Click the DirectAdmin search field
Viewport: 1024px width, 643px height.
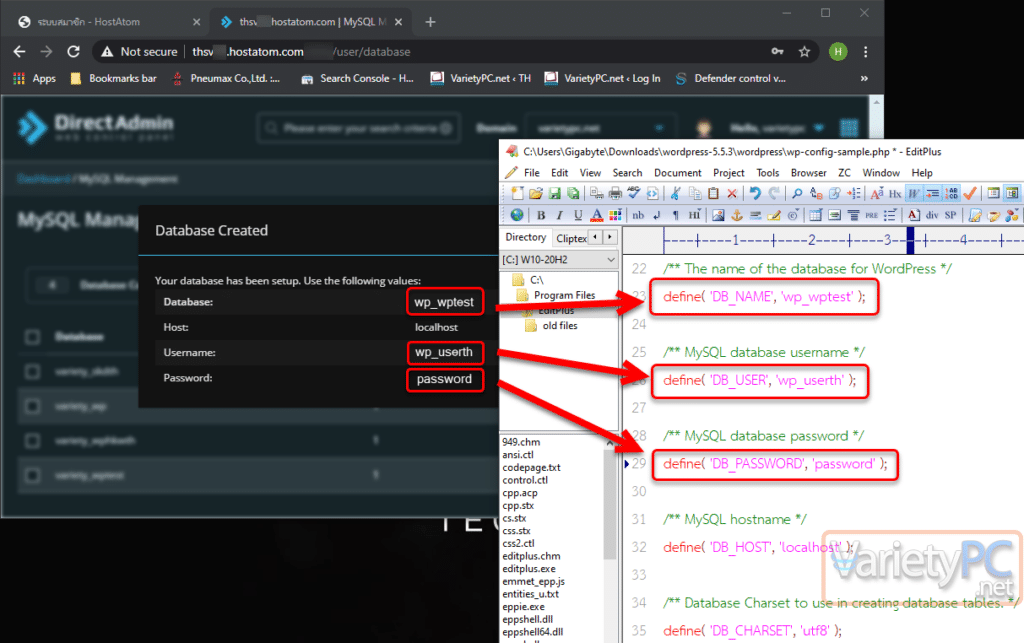(x=359, y=128)
